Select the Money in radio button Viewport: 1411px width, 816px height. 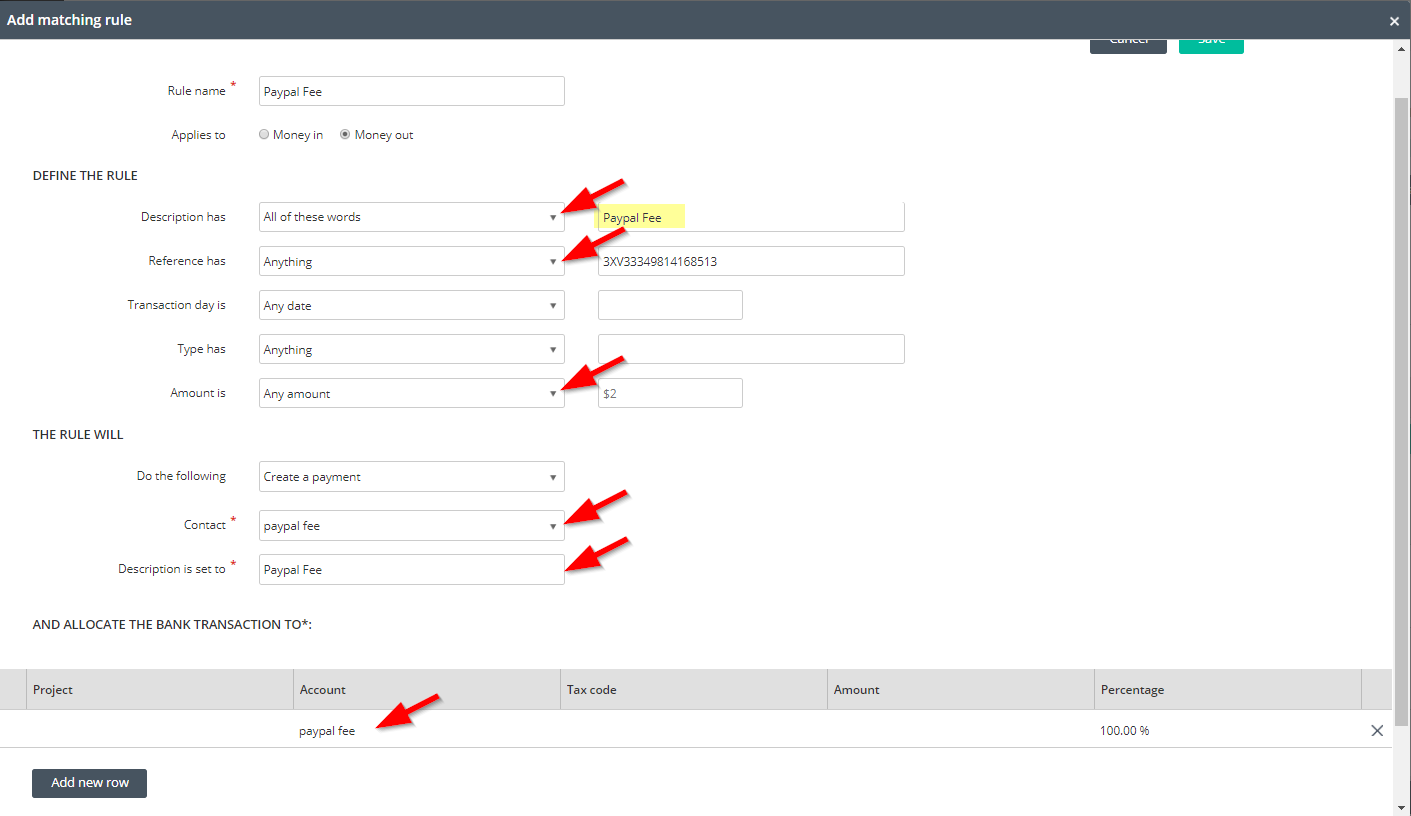[264, 134]
